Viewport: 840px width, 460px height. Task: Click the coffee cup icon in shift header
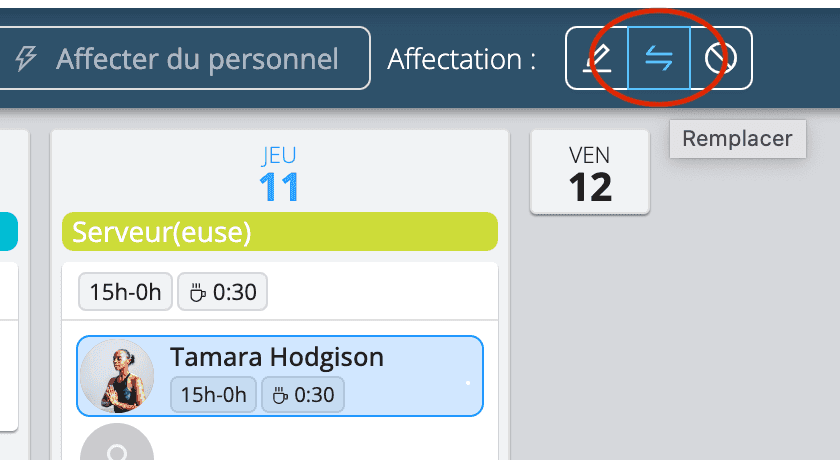point(198,293)
